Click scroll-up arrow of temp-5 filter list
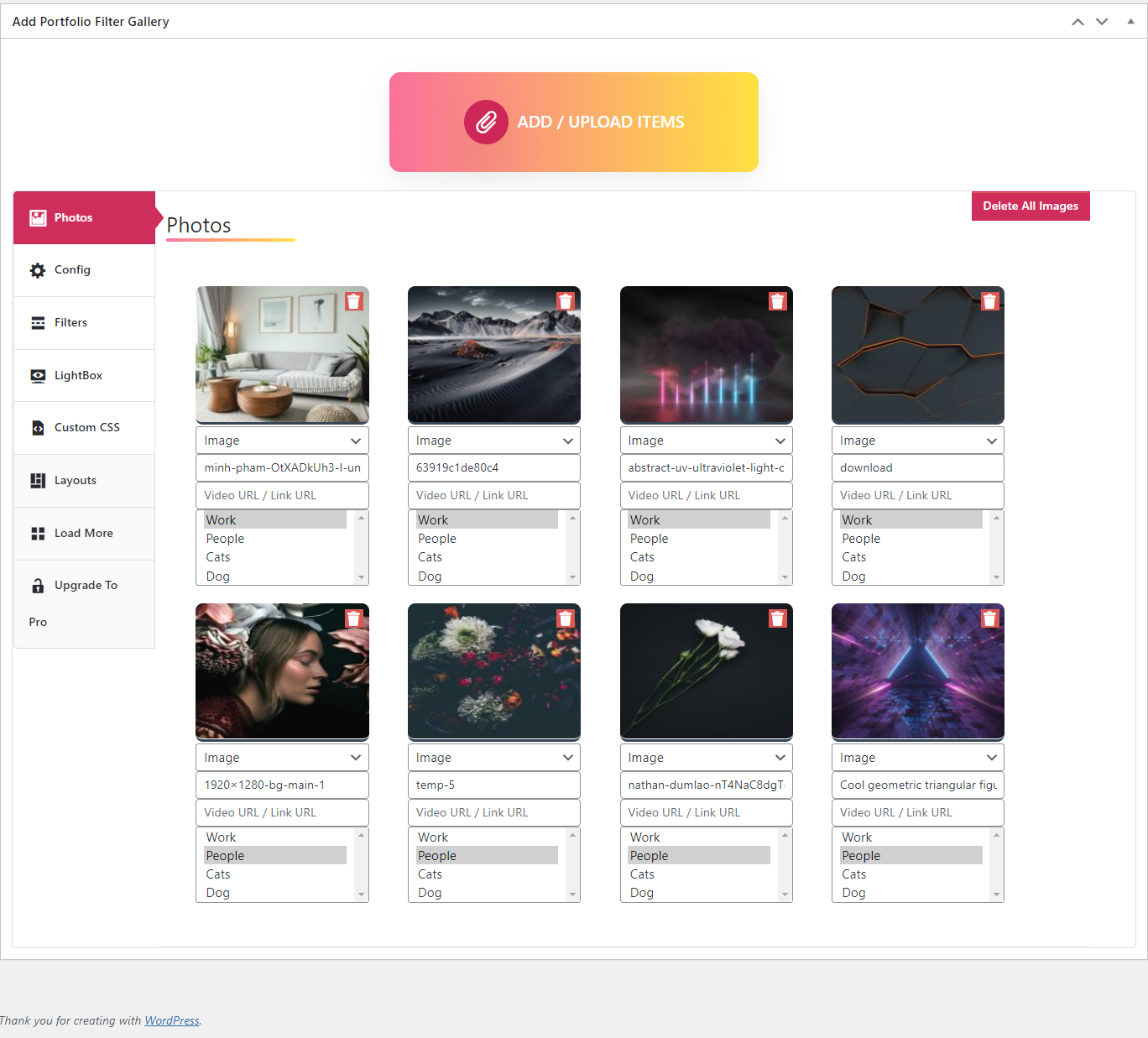Screen dimensions: 1148x1038 [x=573, y=835]
